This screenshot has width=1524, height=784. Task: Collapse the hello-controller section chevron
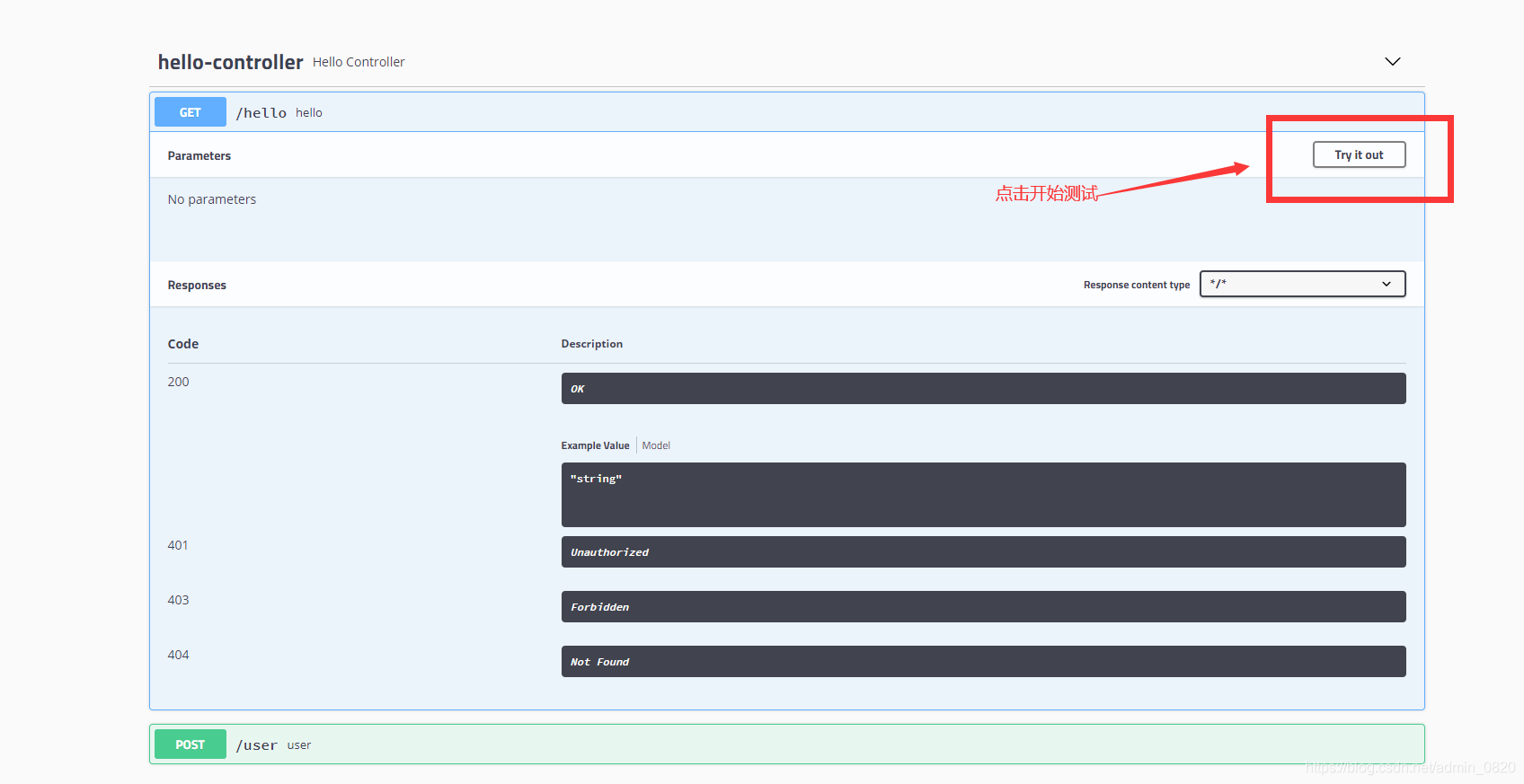click(1392, 62)
